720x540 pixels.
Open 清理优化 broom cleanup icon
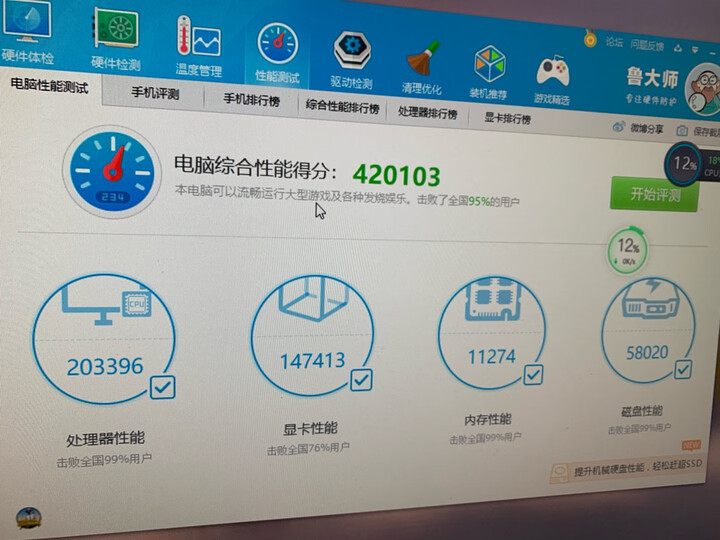tap(422, 64)
